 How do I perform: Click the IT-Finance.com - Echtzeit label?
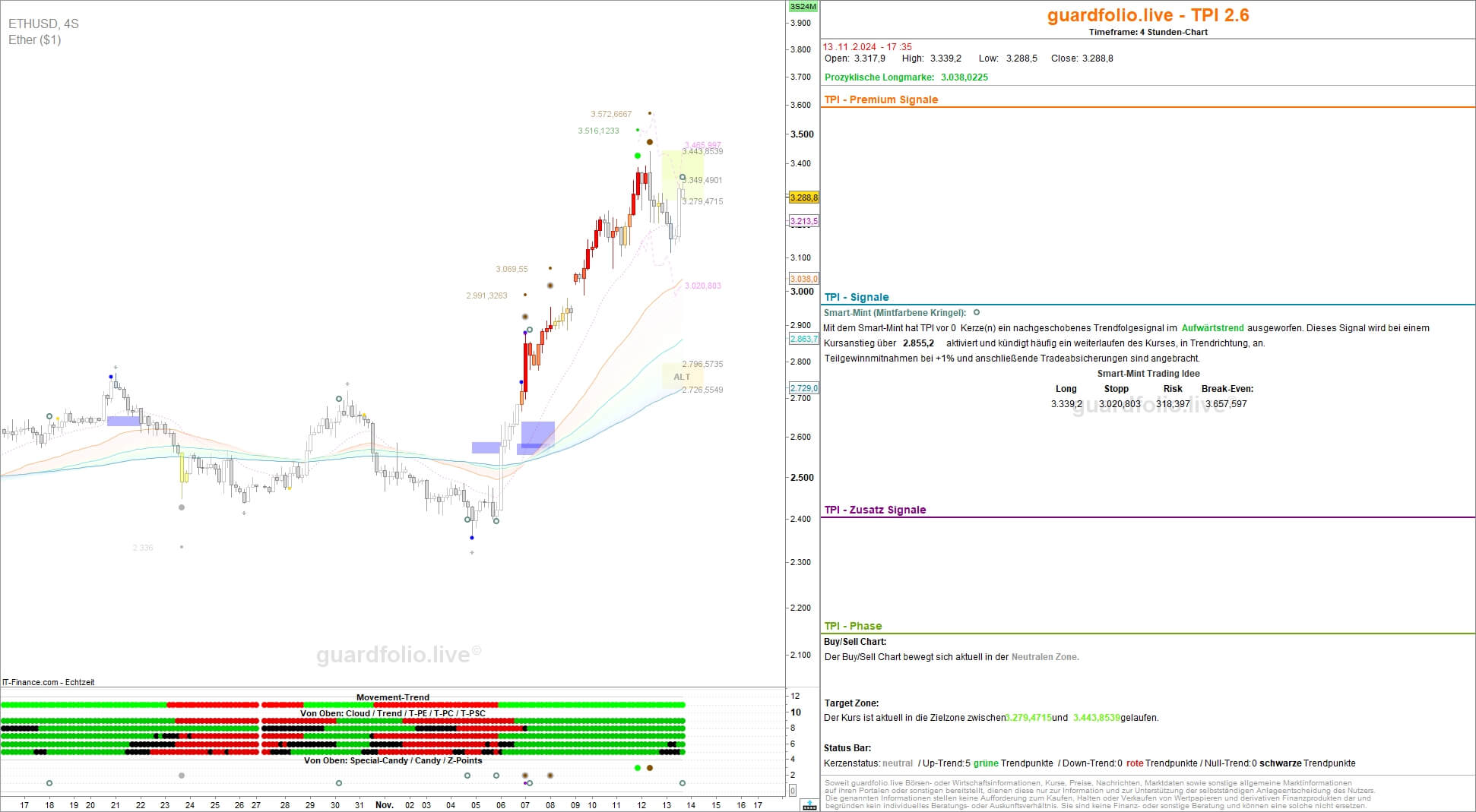coord(49,682)
